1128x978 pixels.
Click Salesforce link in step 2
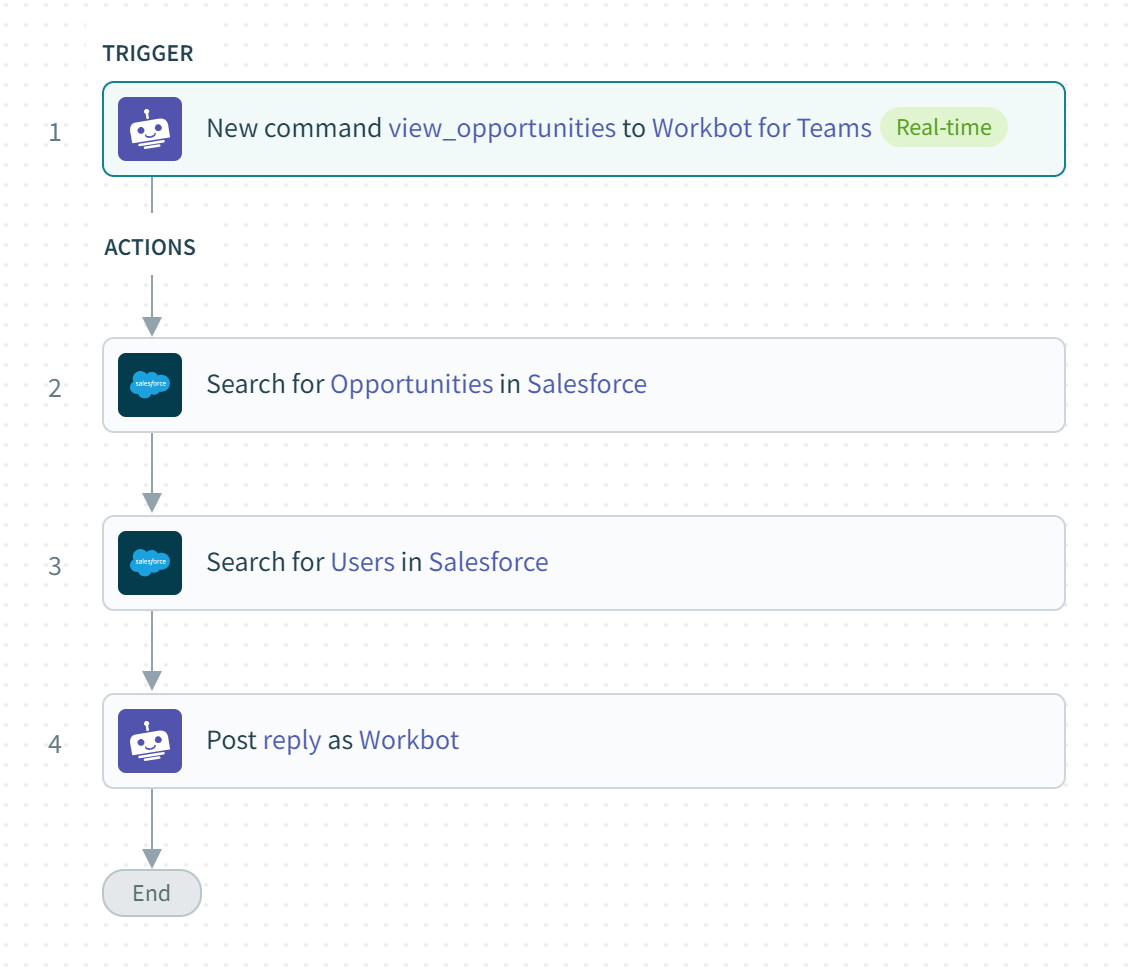coord(587,384)
